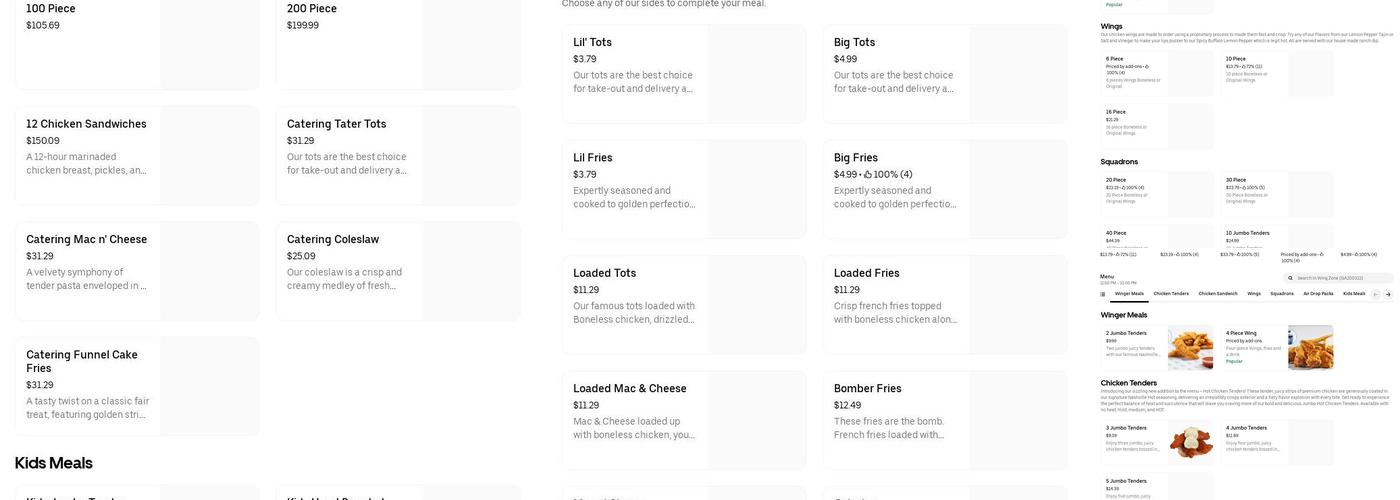Open the Air Drop Packs tab

click(x=1318, y=294)
